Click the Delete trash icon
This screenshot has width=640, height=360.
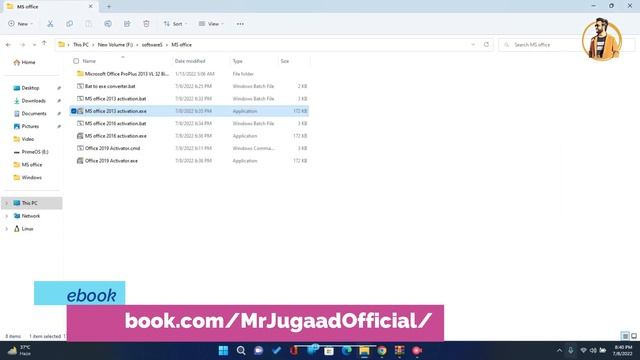[x=146, y=24]
